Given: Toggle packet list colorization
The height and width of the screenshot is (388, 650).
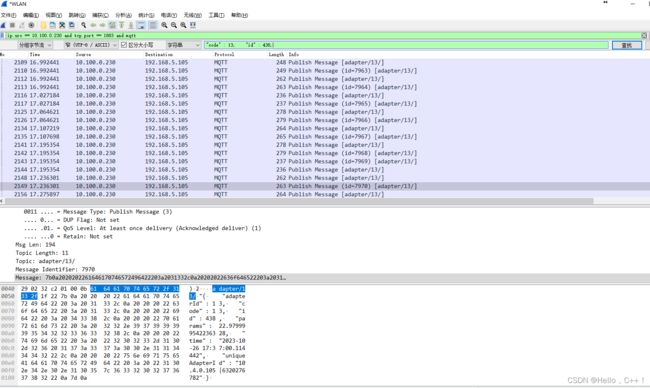Looking at the screenshot, I should click(x=153, y=25).
